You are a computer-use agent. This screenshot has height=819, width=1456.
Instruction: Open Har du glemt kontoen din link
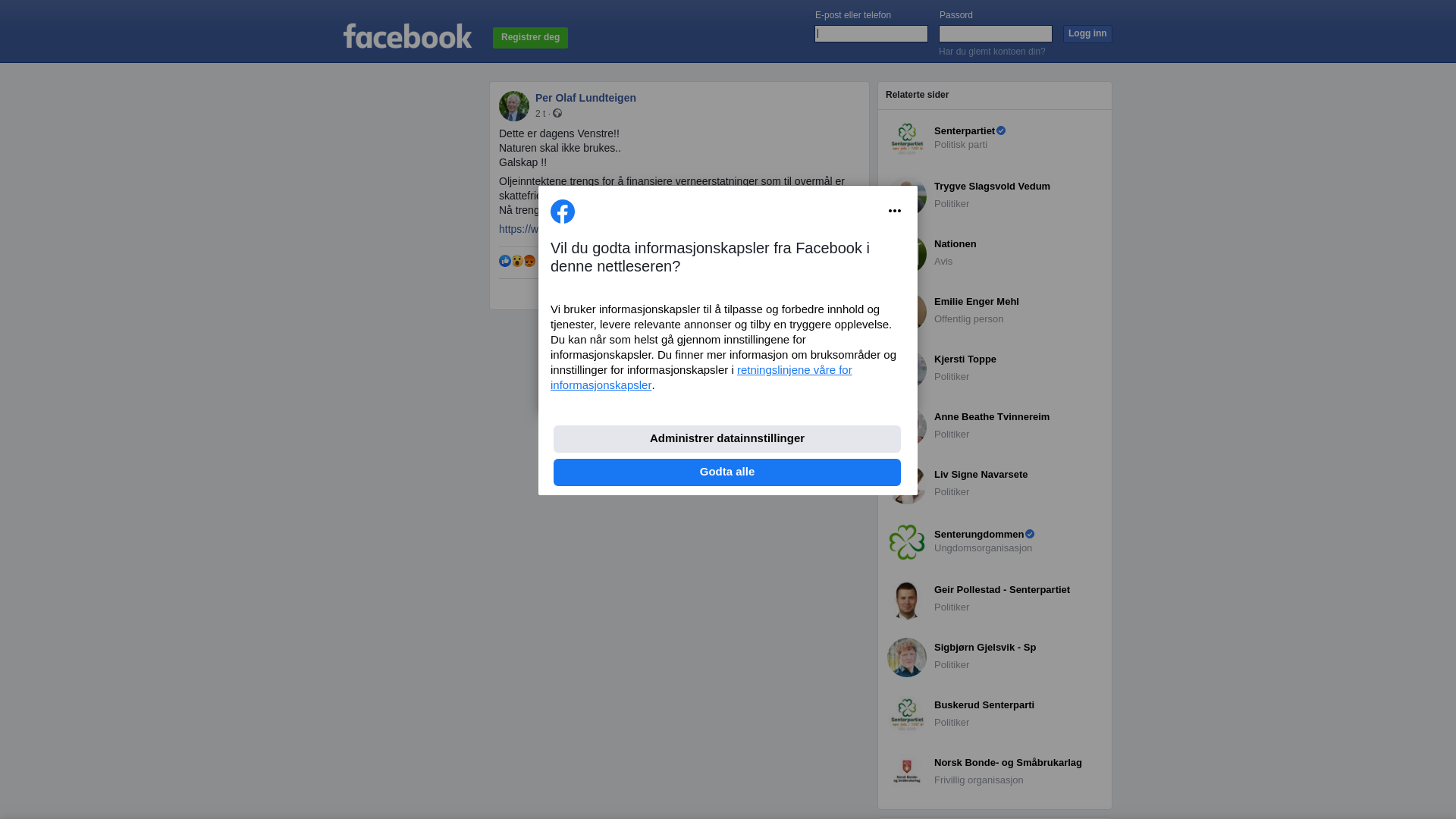992,52
